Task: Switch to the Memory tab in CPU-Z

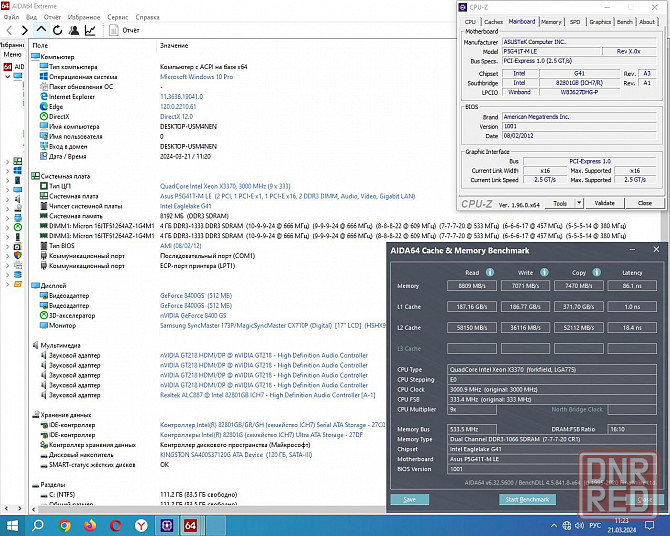Action: coord(550,21)
